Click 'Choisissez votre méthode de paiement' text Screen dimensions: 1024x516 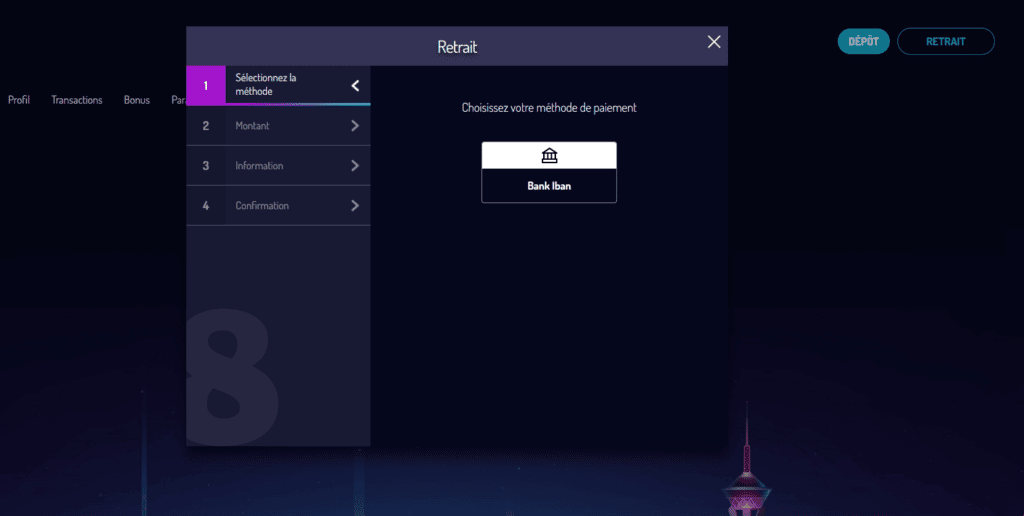[549, 108]
